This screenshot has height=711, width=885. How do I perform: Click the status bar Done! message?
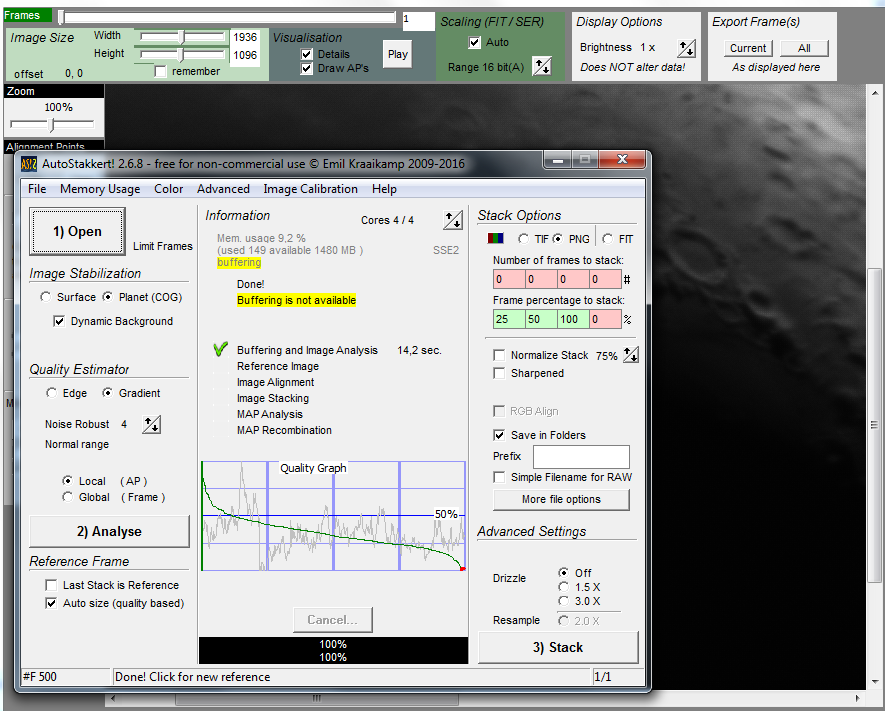click(351, 677)
